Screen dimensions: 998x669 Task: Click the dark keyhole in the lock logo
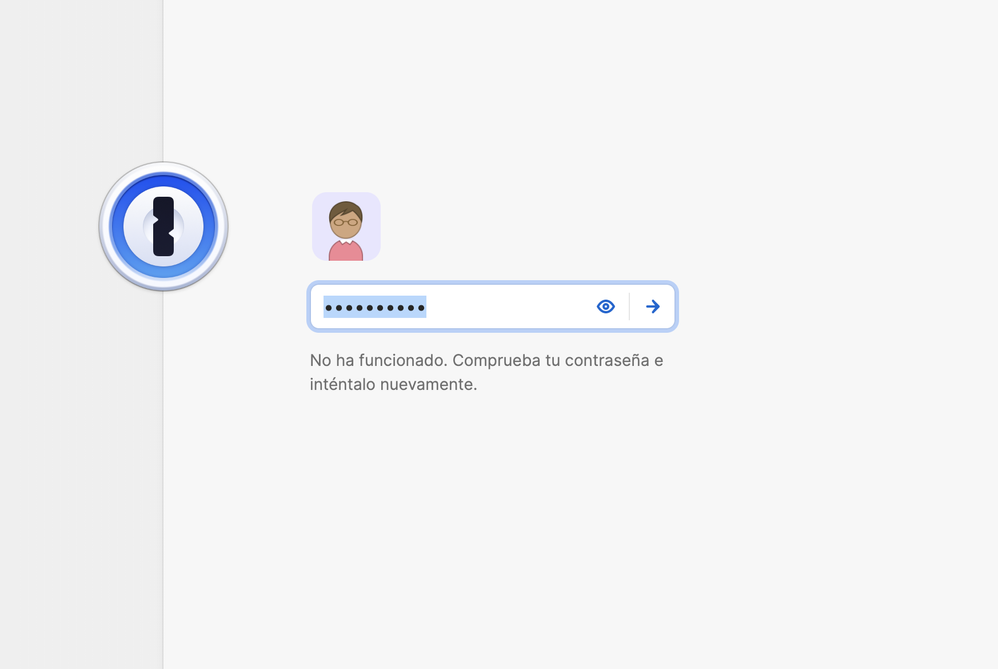(x=163, y=226)
